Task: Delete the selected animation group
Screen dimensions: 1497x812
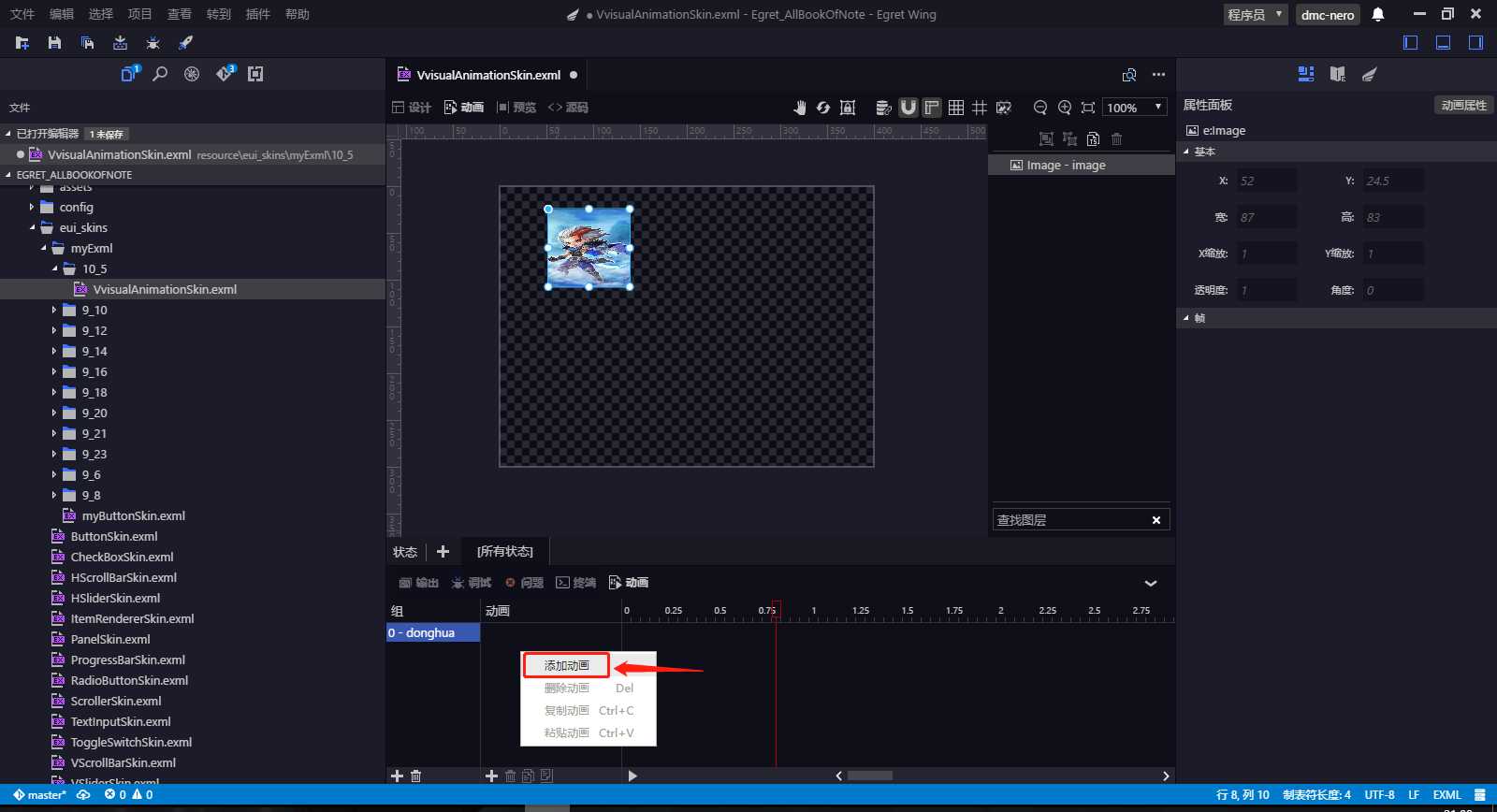Action: (416, 776)
